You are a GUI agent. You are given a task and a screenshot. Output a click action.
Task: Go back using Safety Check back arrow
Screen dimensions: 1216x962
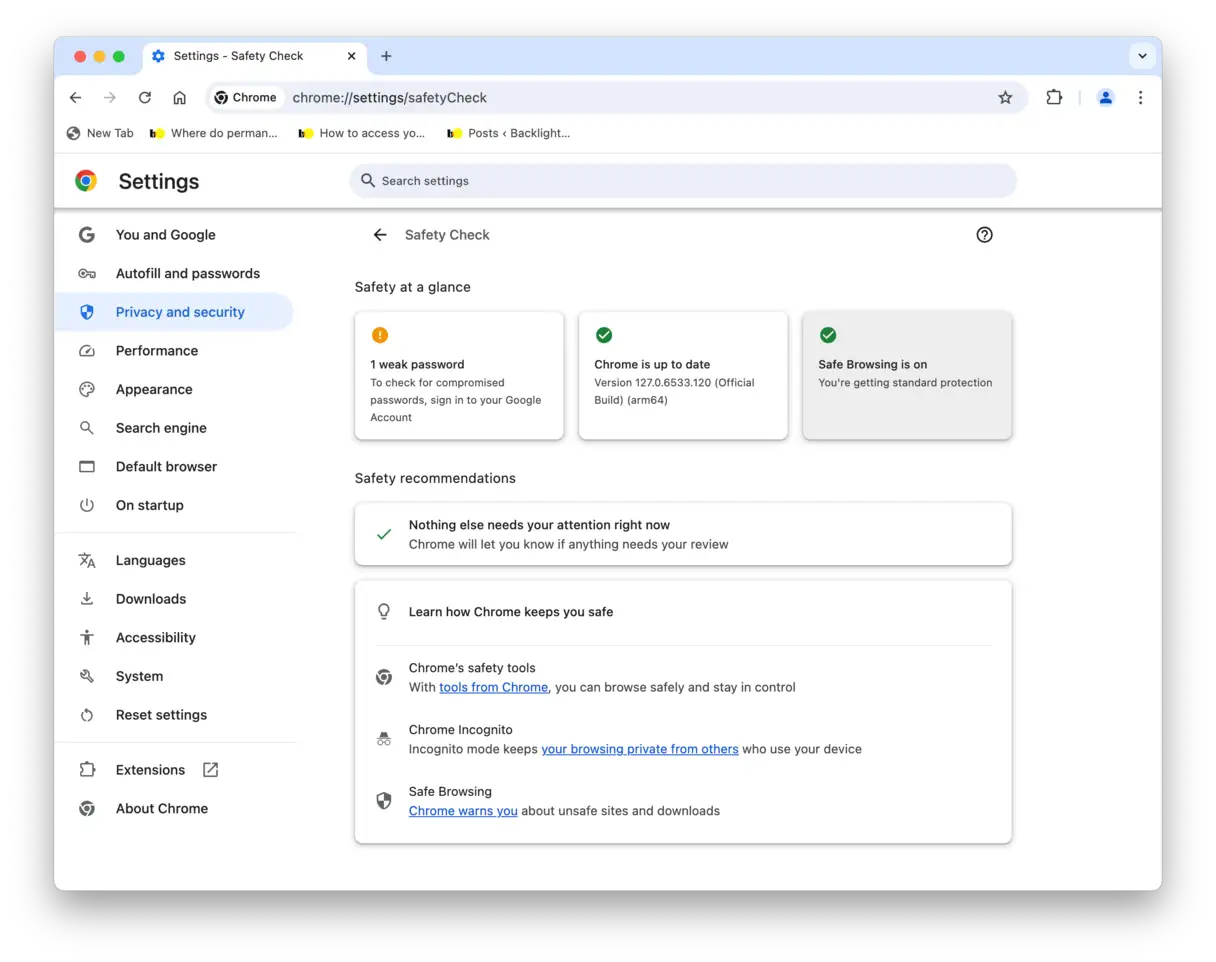coord(380,235)
